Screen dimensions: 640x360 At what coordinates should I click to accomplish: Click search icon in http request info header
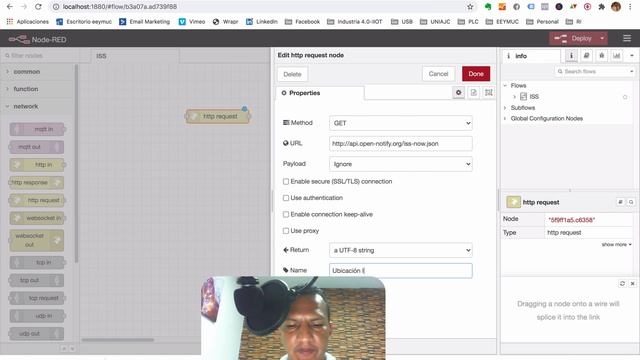click(631, 202)
